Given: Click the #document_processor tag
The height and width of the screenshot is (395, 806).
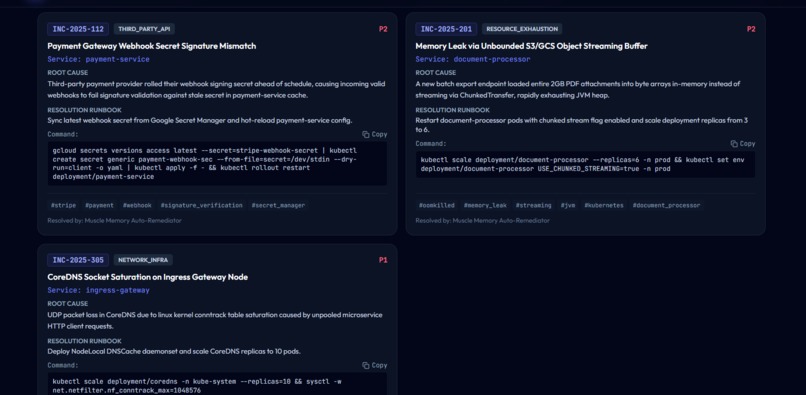Looking at the screenshot, I should [x=666, y=205].
